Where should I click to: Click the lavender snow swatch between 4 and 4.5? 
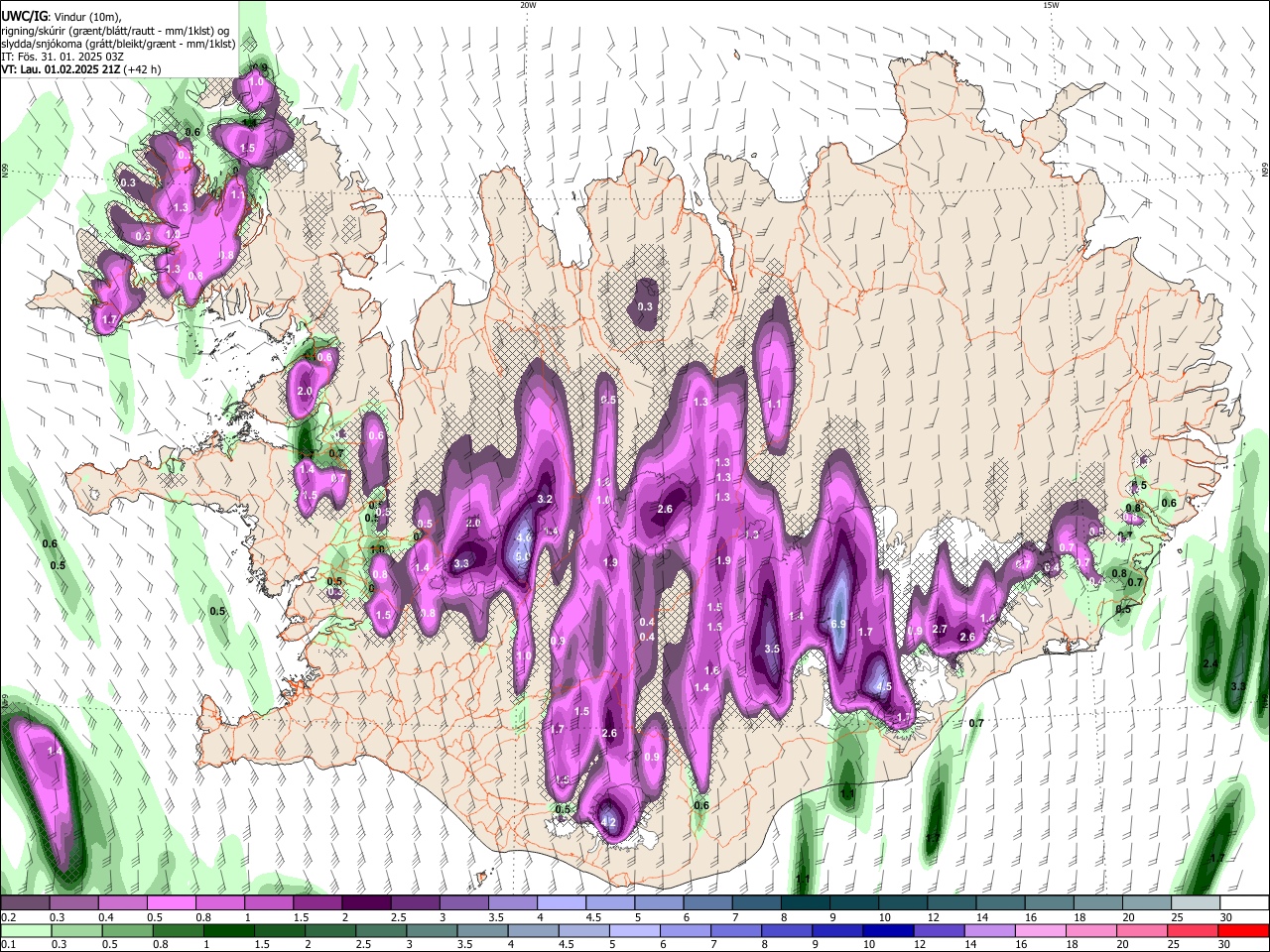(560, 903)
